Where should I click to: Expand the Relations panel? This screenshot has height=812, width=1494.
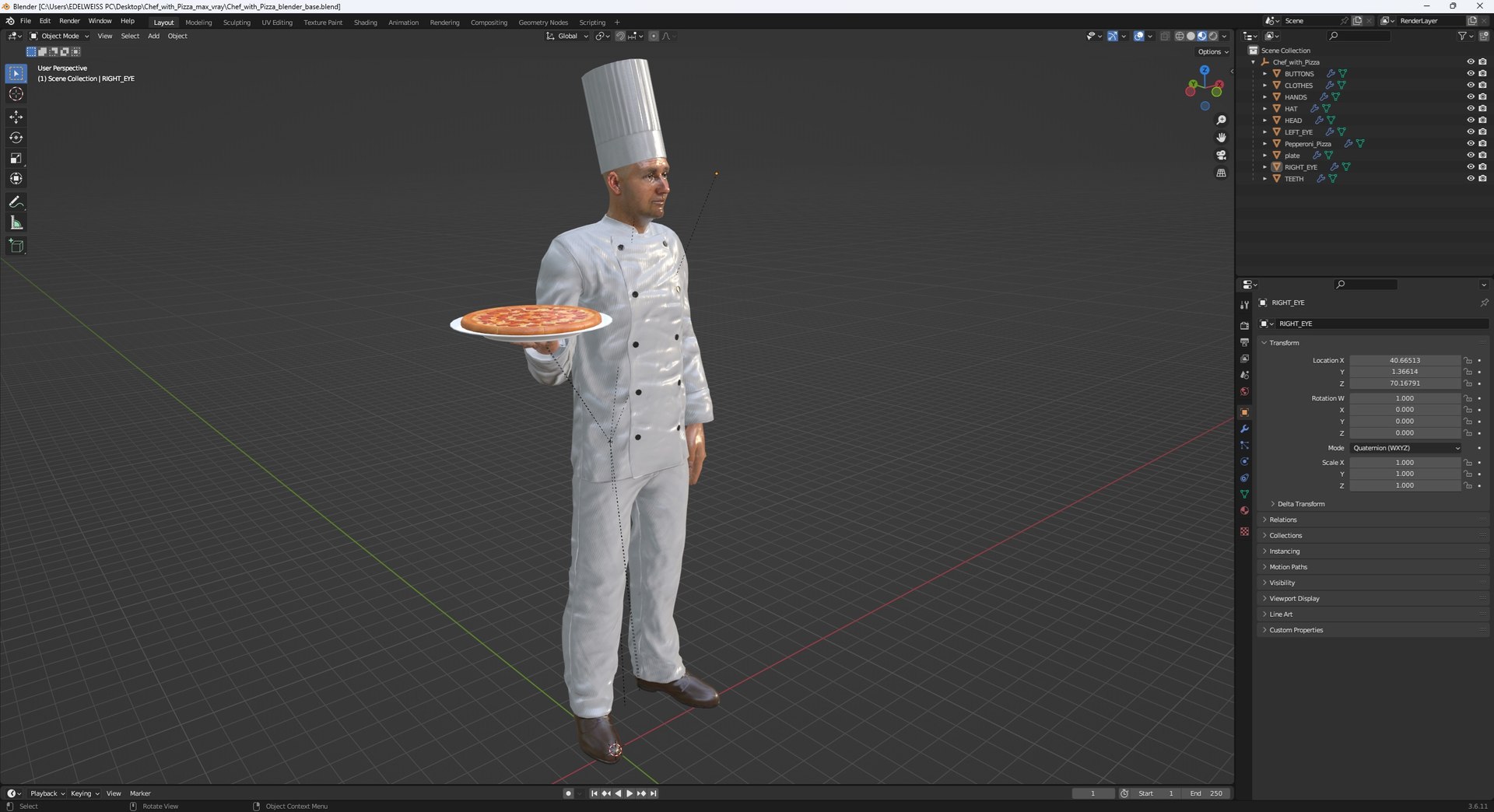tap(1283, 520)
